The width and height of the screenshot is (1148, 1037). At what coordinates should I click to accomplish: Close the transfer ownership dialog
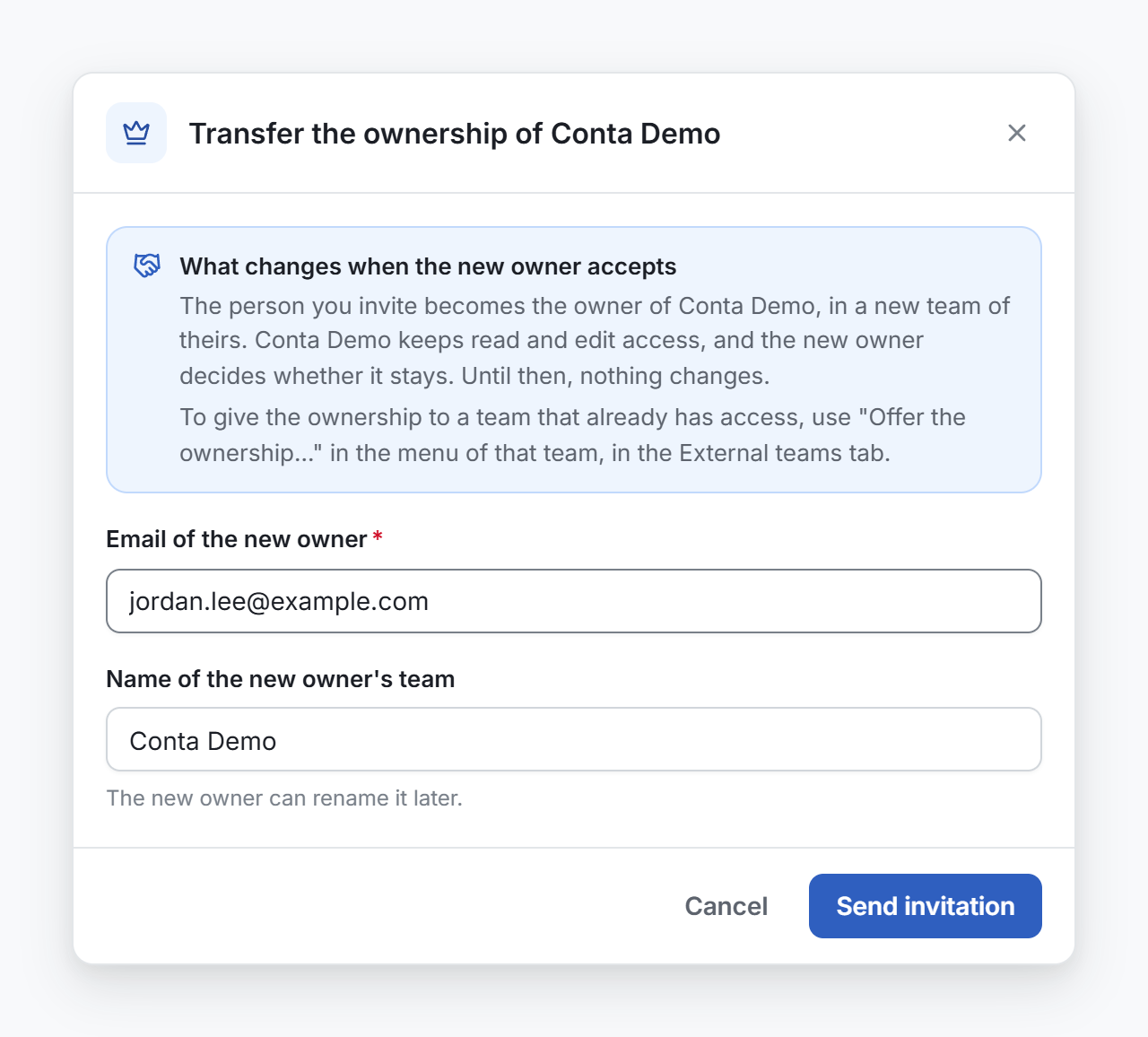1016,133
